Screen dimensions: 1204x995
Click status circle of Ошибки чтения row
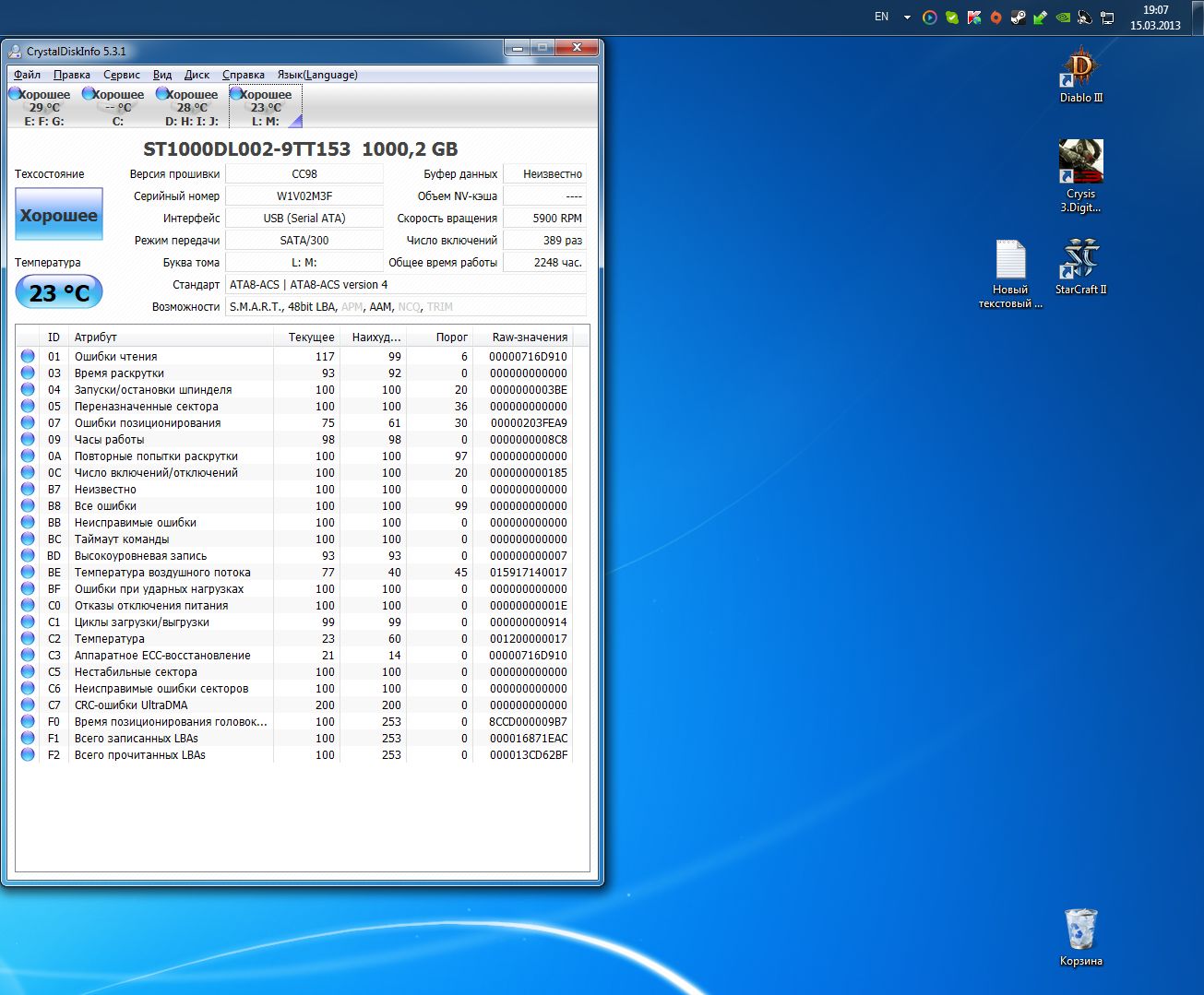pos(28,356)
